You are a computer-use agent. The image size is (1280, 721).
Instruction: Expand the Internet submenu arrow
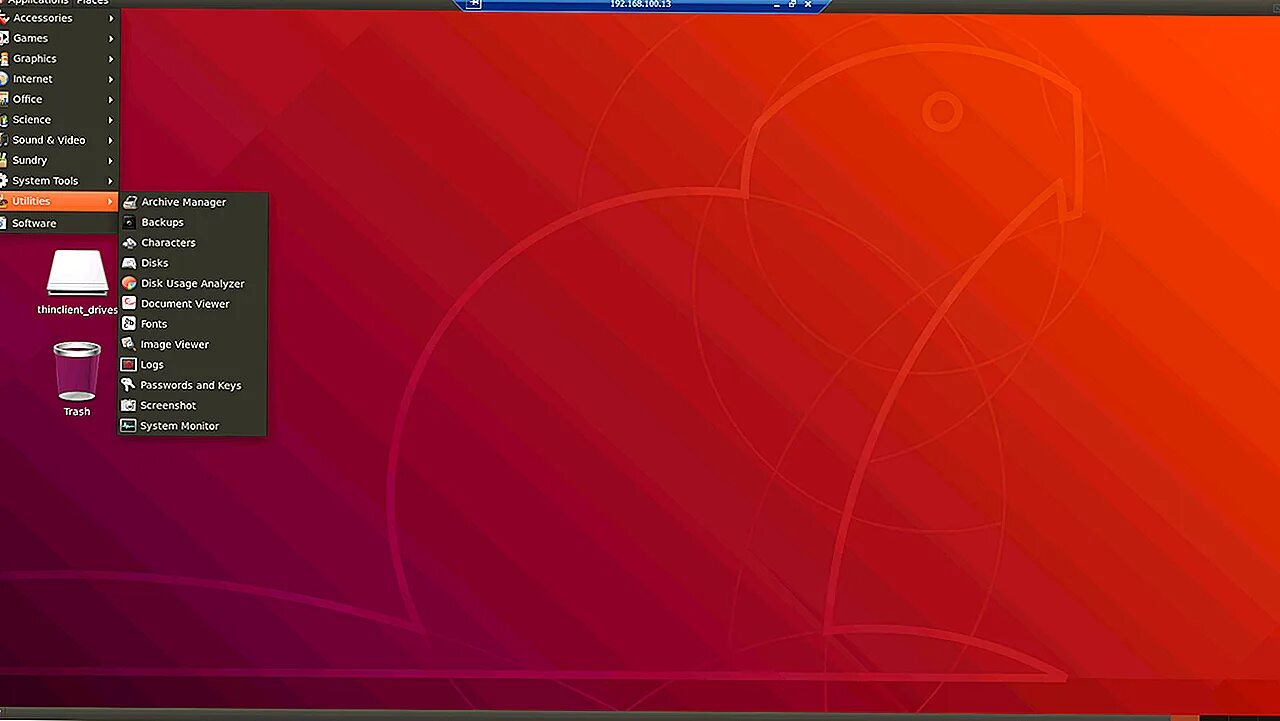click(x=111, y=79)
